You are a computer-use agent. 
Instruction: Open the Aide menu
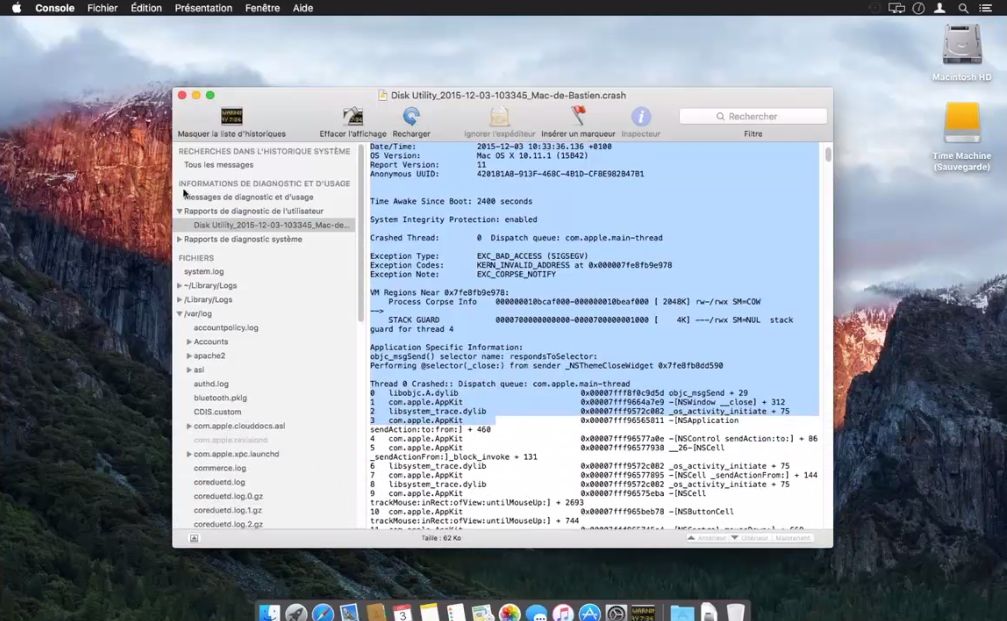[302, 8]
